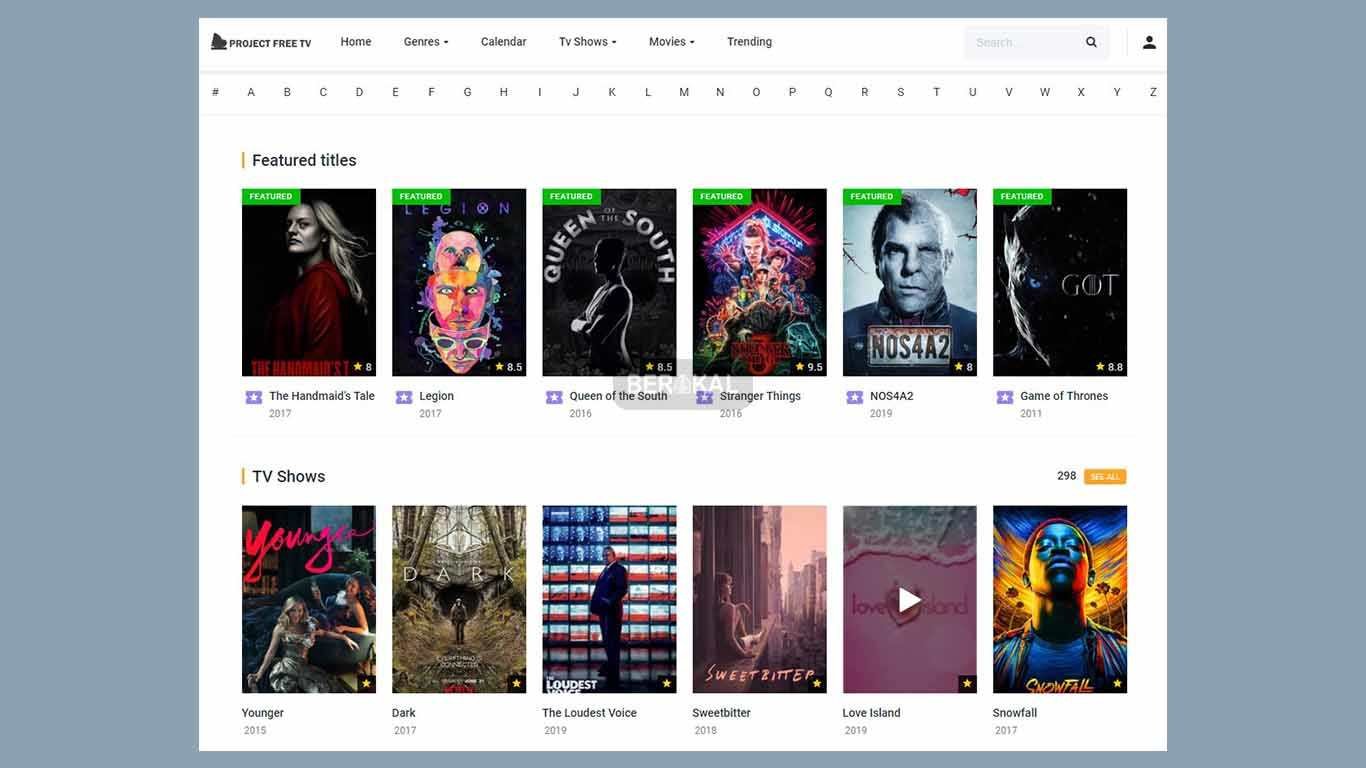Click the ticket icon beside The Handmaid's Tale

click(x=254, y=397)
